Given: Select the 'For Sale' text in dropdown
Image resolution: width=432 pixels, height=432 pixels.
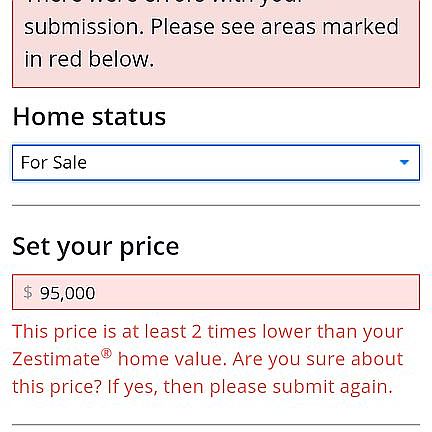Looking at the screenshot, I should pyautogui.click(x=54, y=163).
